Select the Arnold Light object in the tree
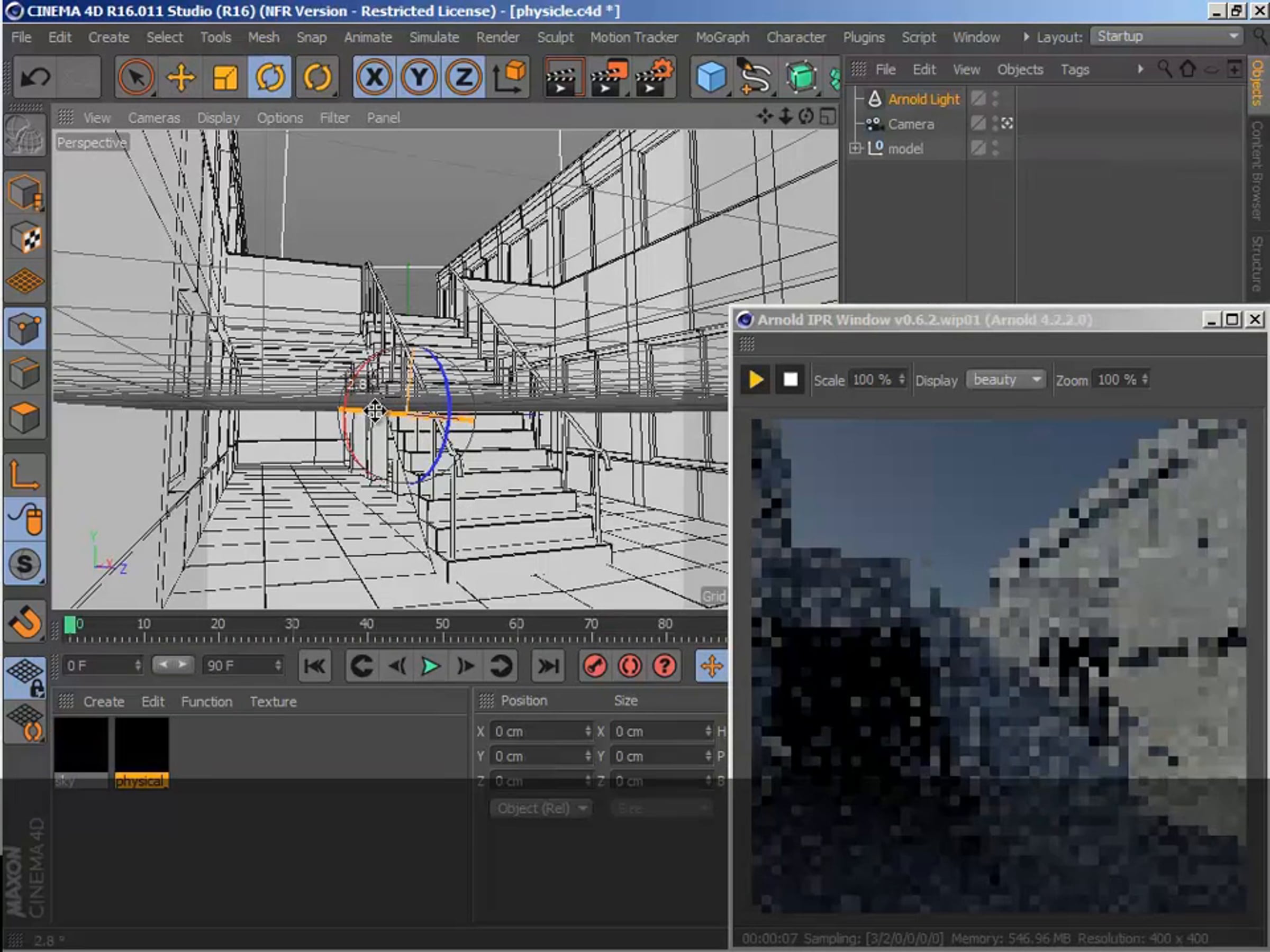The width and height of the screenshot is (1270, 952). tap(923, 99)
